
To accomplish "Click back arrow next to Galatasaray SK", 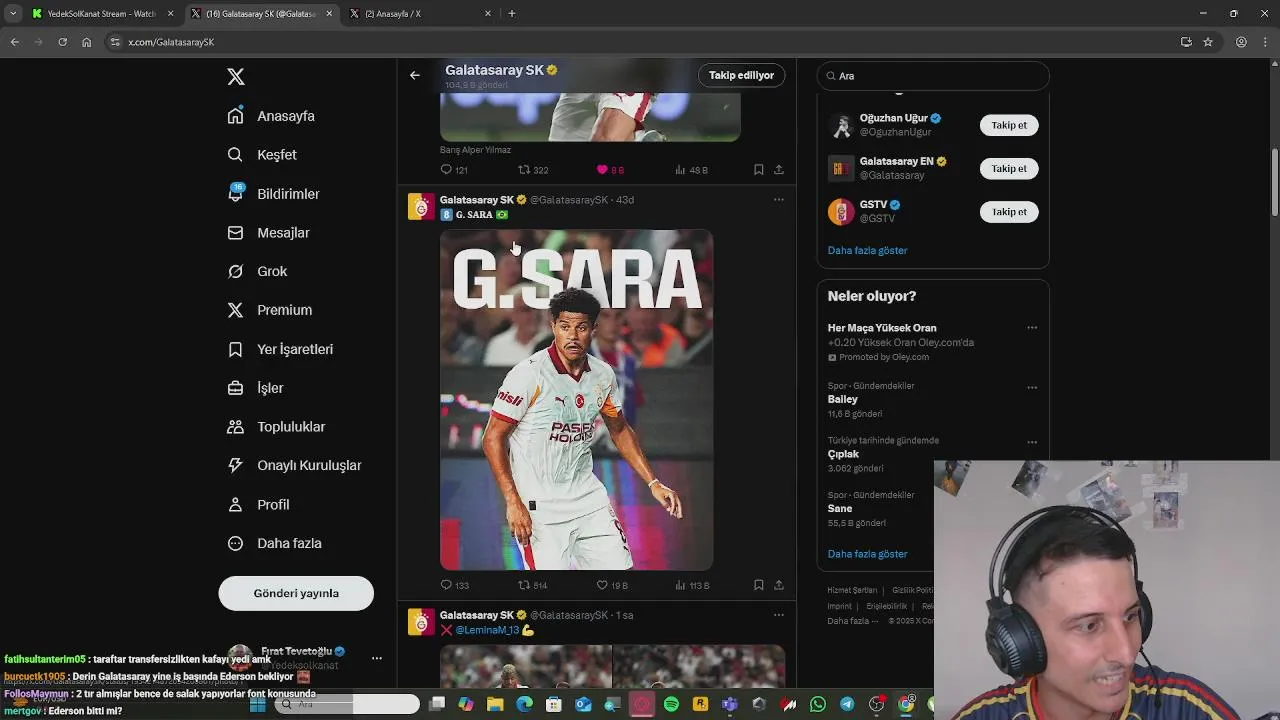I will coord(415,75).
